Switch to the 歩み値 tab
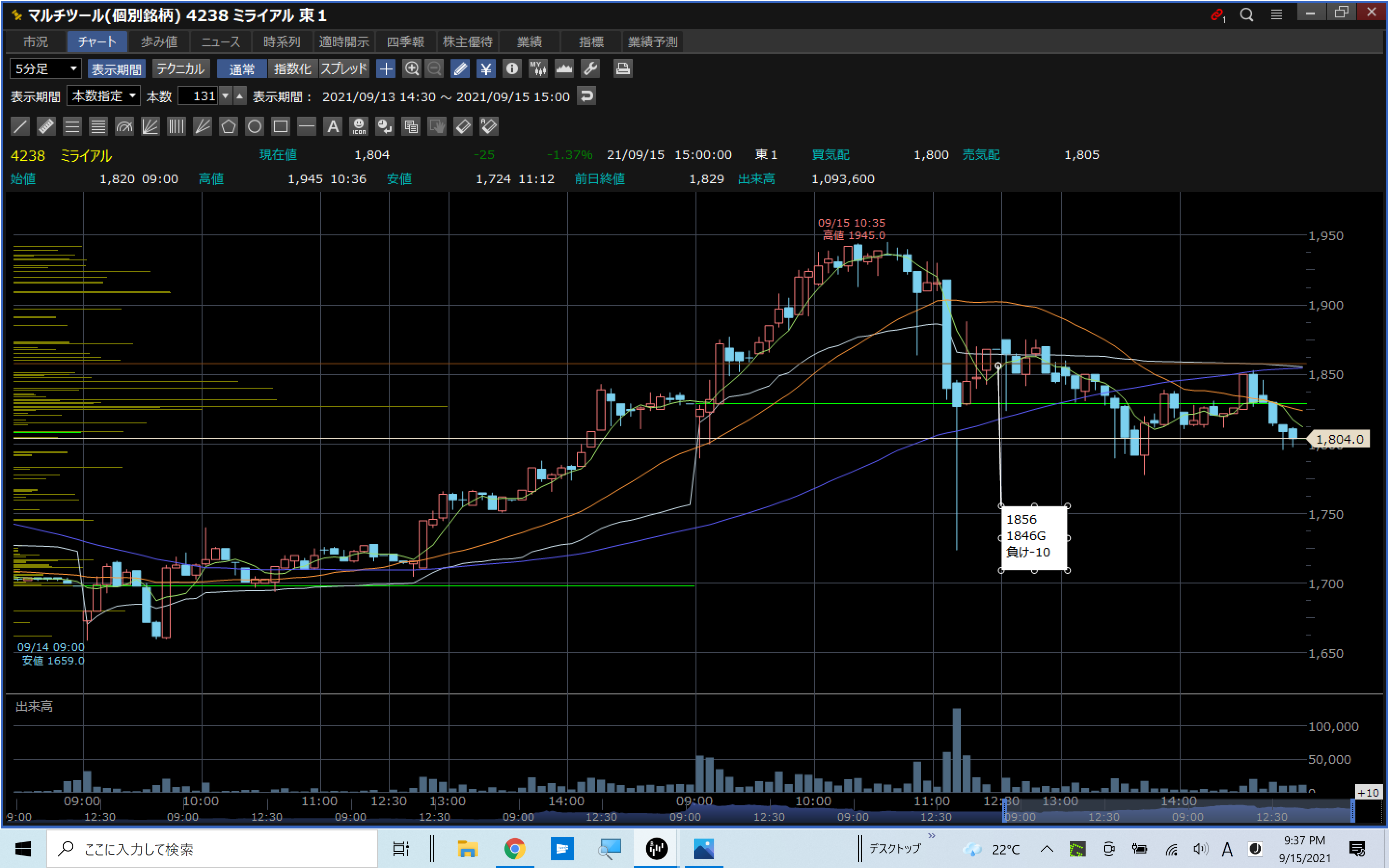 click(x=159, y=42)
